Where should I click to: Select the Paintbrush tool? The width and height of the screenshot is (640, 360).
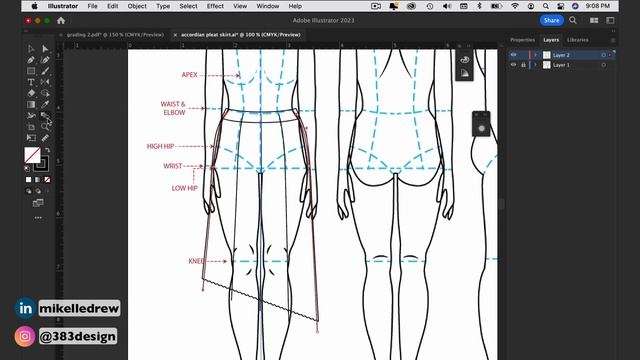pos(45,71)
